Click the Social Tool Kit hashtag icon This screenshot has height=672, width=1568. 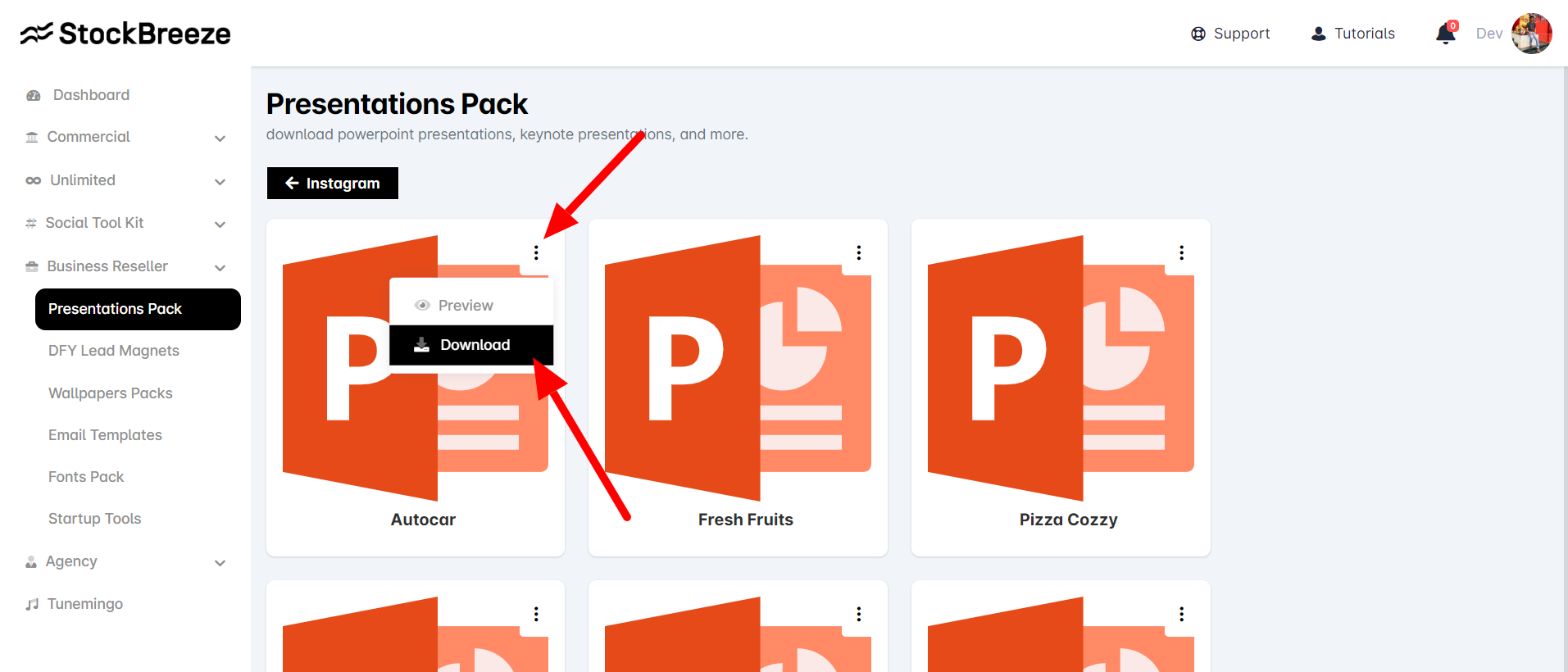(x=31, y=223)
